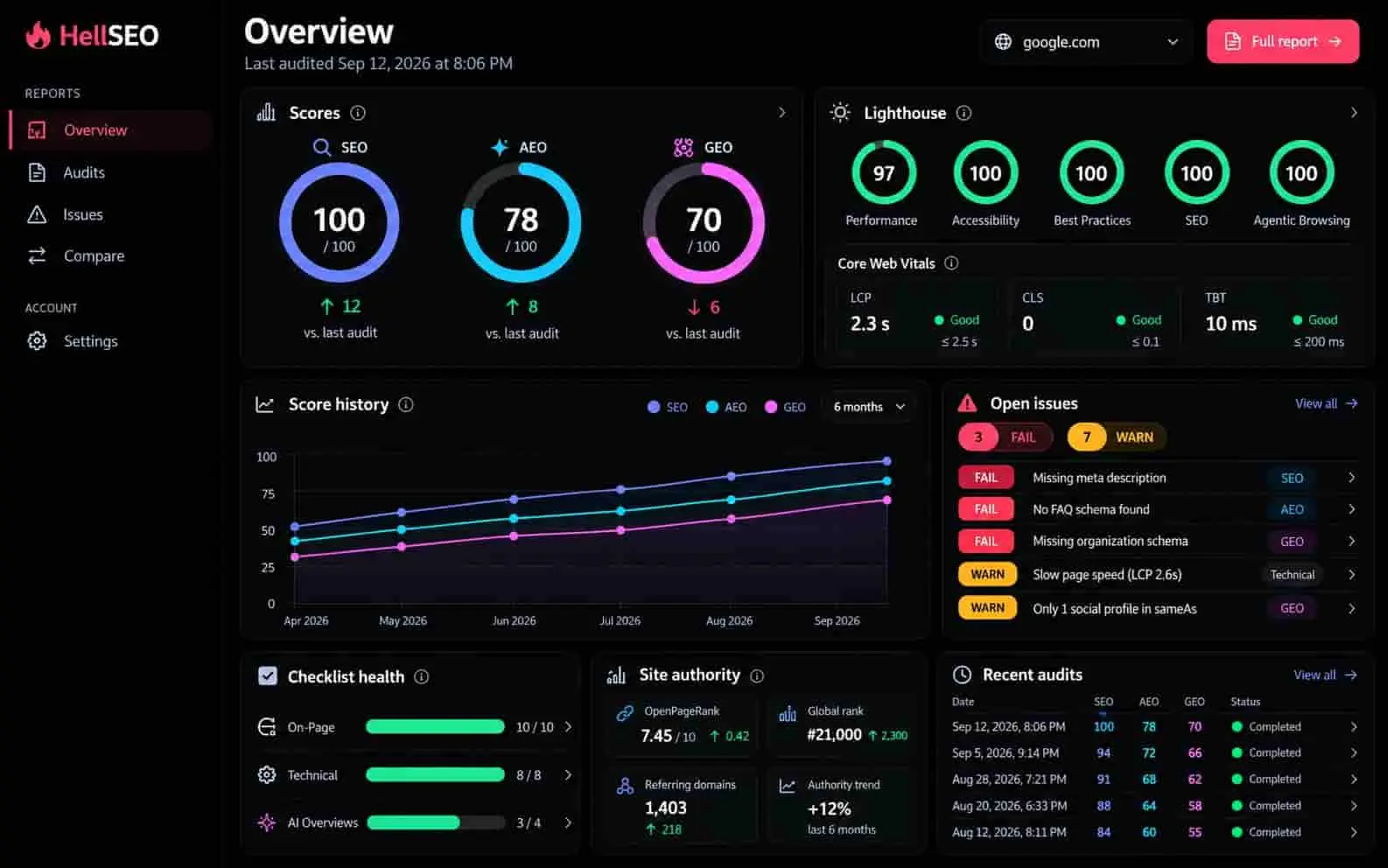This screenshot has width=1388, height=868.
Task: Click the LCP 2.3 s value
Action: [x=870, y=324]
